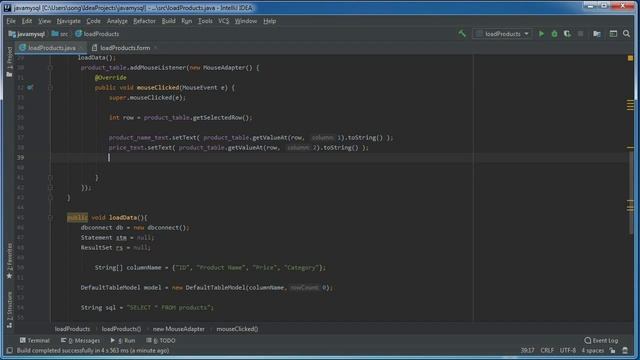Open the VCS menu
Screen dimensions: 640x360
(223, 21)
